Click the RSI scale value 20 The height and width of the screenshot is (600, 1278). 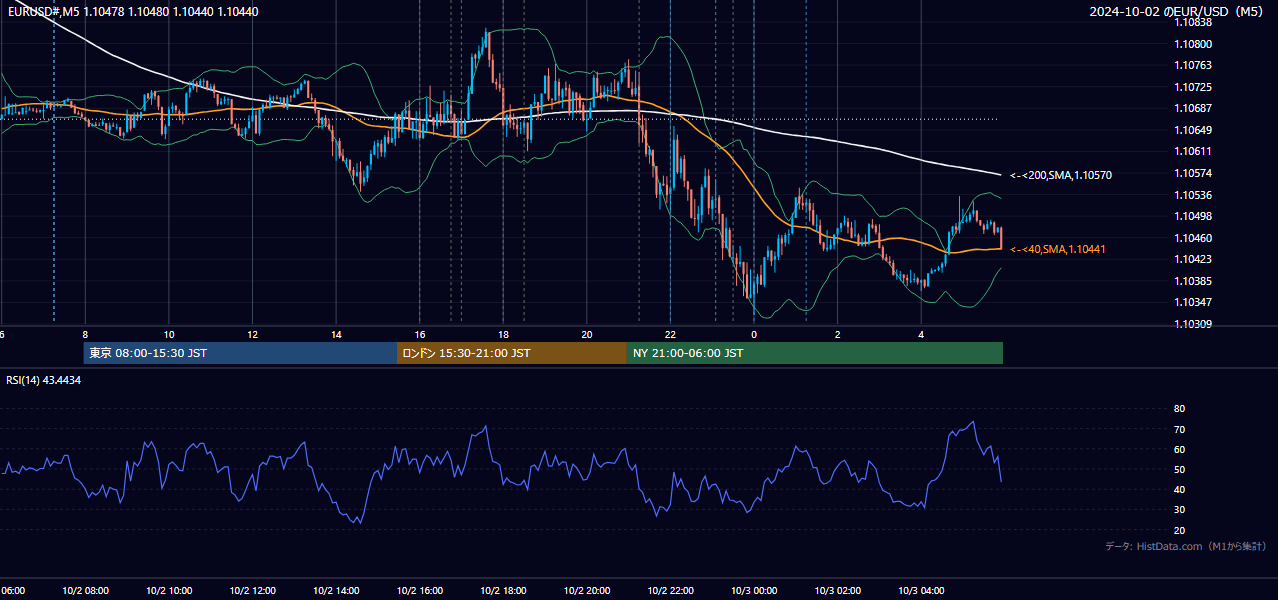tap(1180, 530)
